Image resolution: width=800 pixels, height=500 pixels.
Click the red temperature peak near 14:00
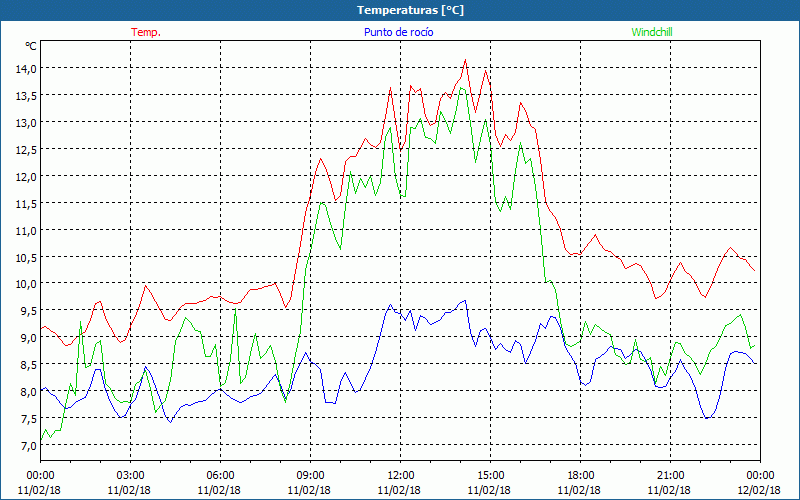[x=465, y=60]
